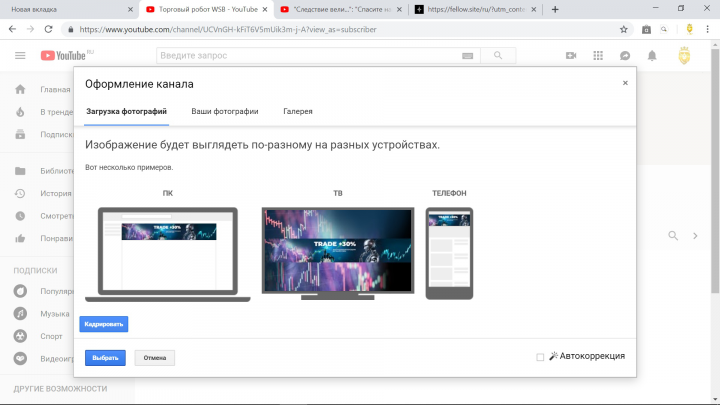Open the Музыка subscription icon

point(20,314)
